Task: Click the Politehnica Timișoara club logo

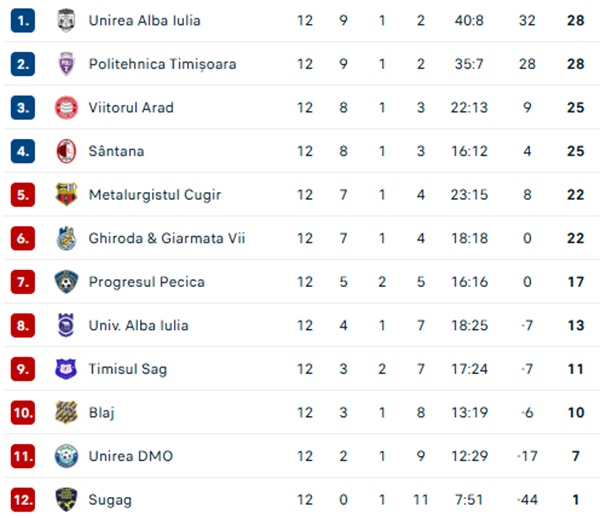Action: (x=65, y=64)
